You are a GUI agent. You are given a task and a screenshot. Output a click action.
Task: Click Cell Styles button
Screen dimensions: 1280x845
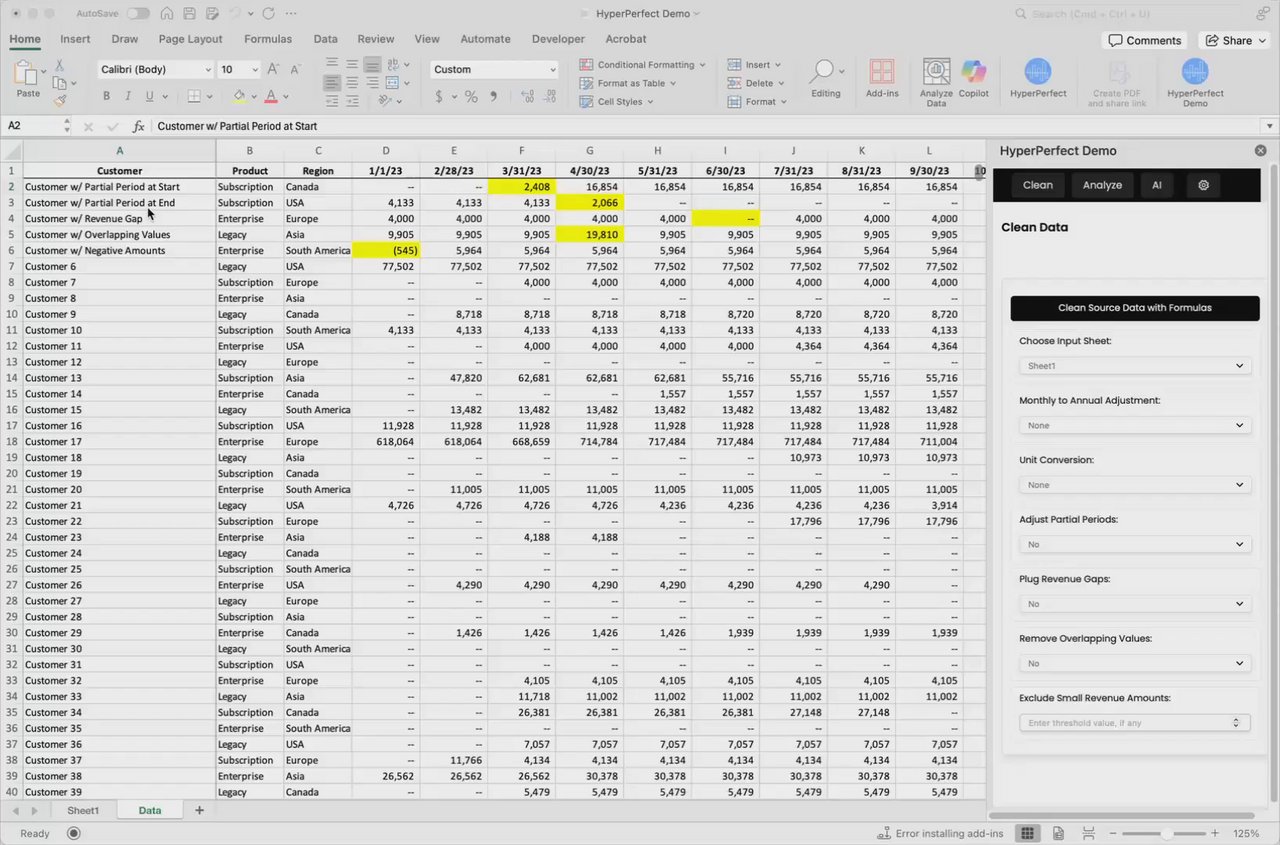coord(616,101)
